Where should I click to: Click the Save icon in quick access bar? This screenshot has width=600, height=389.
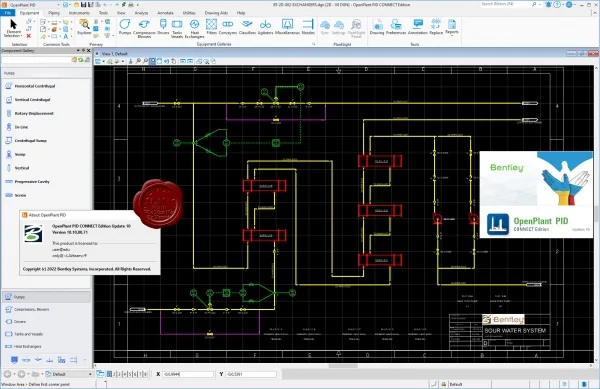click(83, 5)
